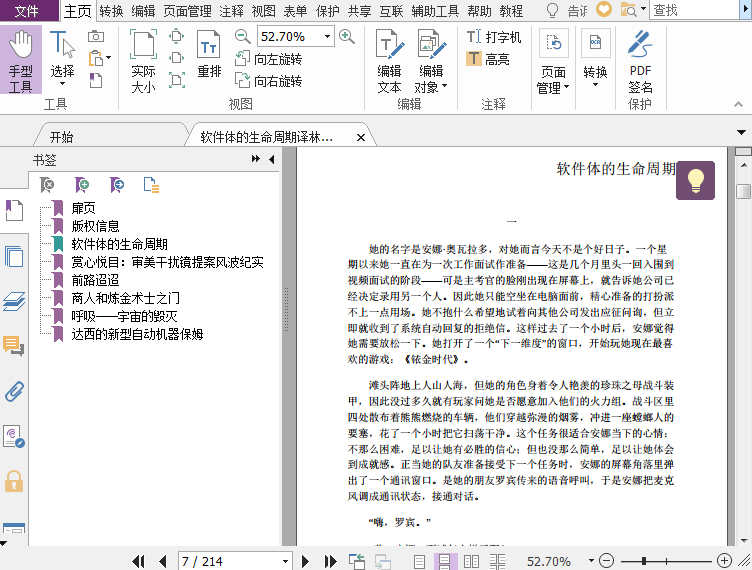The image size is (752, 570).
Task: Open bookmark 商人和炼金术士之门
Action: [x=126, y=298]
